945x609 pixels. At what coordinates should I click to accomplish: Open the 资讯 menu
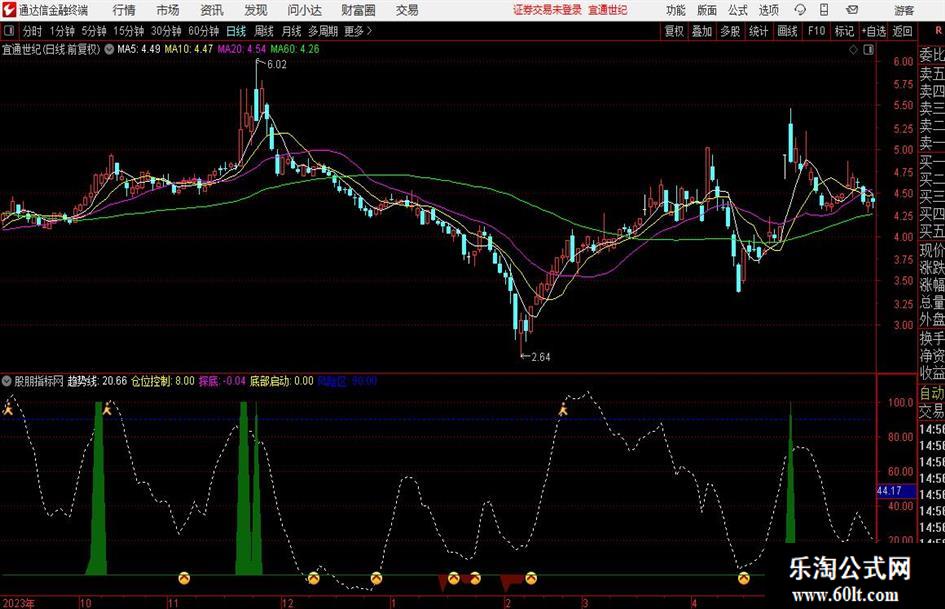[x=212, y=10]
